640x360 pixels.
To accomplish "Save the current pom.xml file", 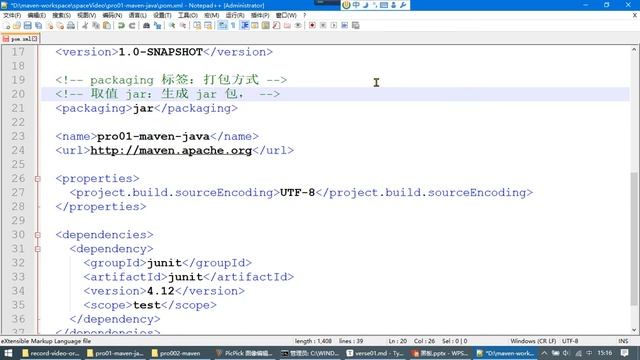I will click(x=27, y=25).
